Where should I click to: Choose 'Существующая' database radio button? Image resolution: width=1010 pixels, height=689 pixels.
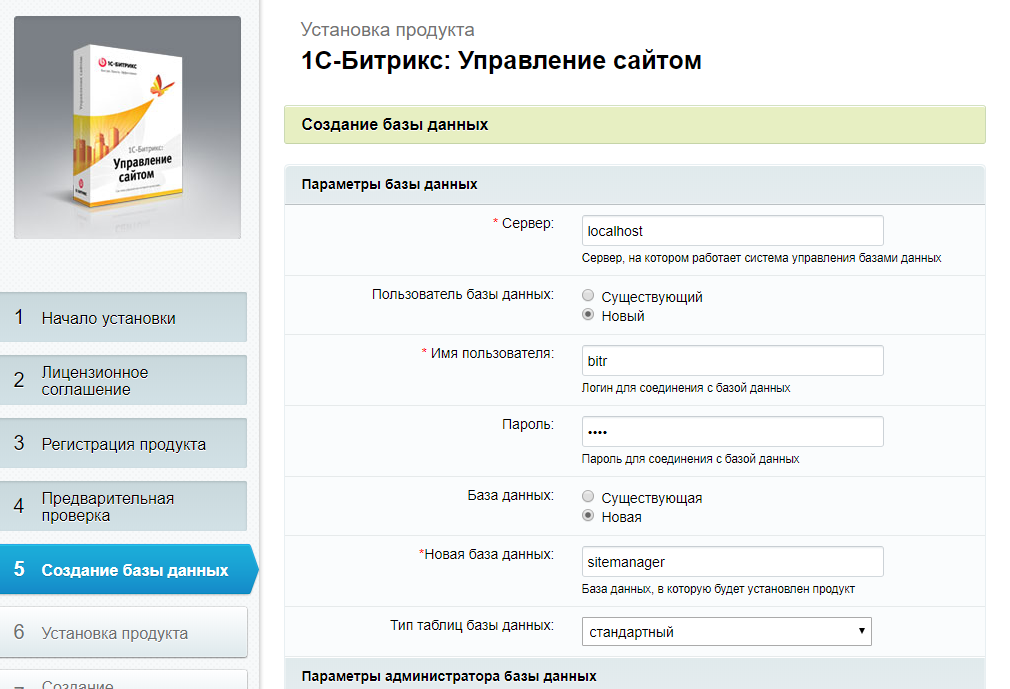click(587, 496)
